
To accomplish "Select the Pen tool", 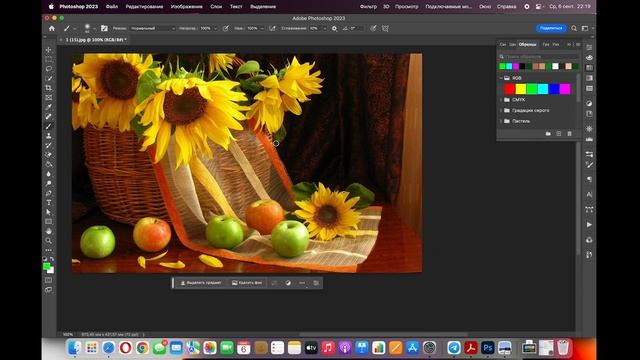I will click(x=49, y=193).
